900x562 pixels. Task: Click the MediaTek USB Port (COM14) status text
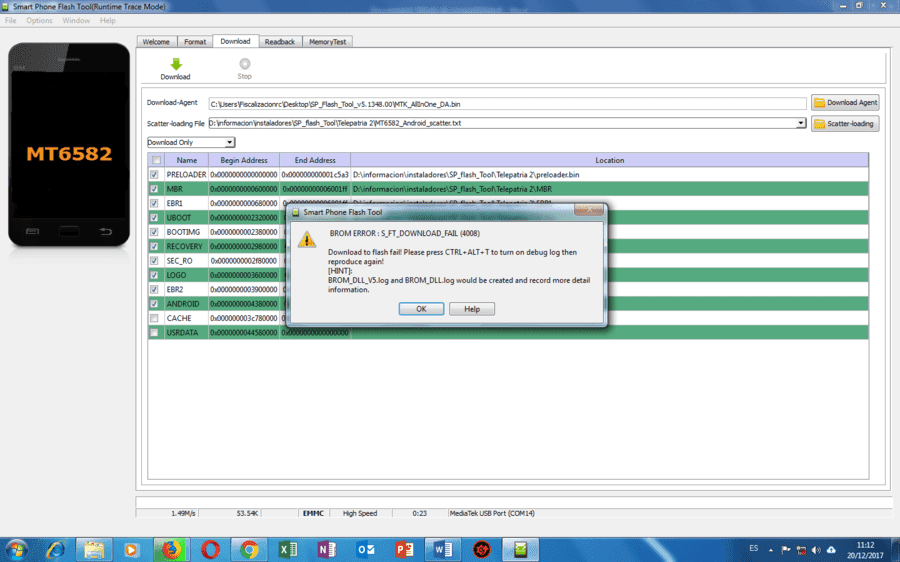492,513
